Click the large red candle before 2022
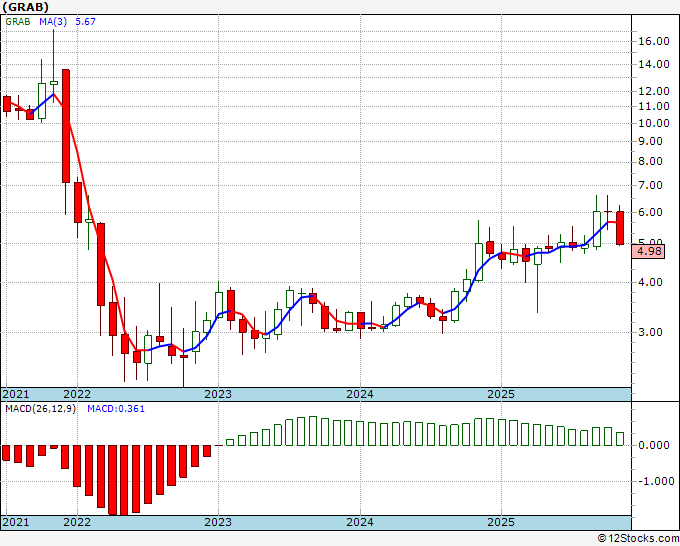The width and height of the screenshot is (680, 546). (x=66, y=126)
